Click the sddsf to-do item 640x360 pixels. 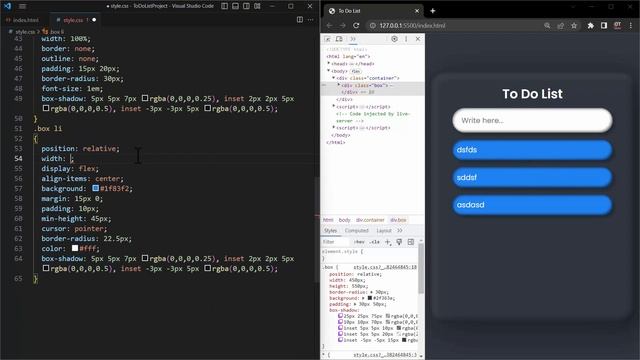click(532, 178)
